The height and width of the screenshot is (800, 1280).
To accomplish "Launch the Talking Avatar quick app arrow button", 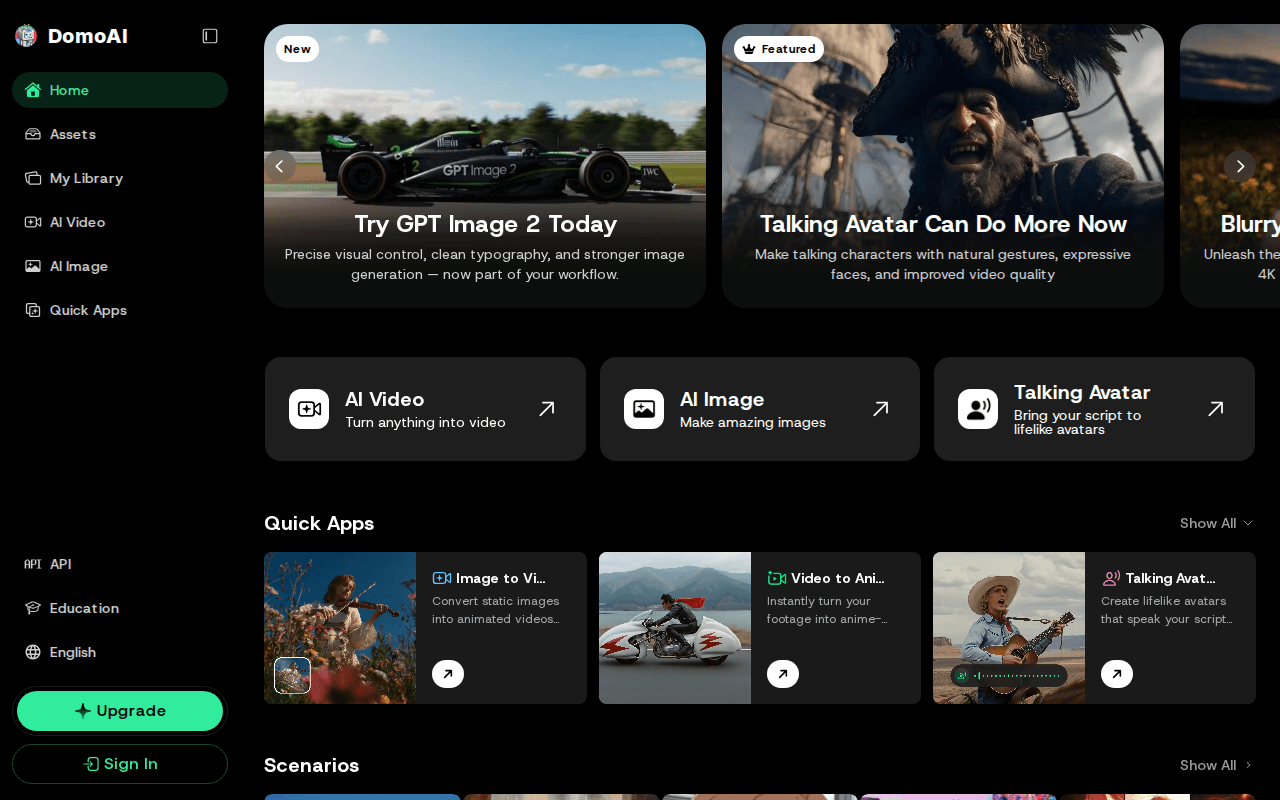I will pyautogui.click(x=1117, y=674).
